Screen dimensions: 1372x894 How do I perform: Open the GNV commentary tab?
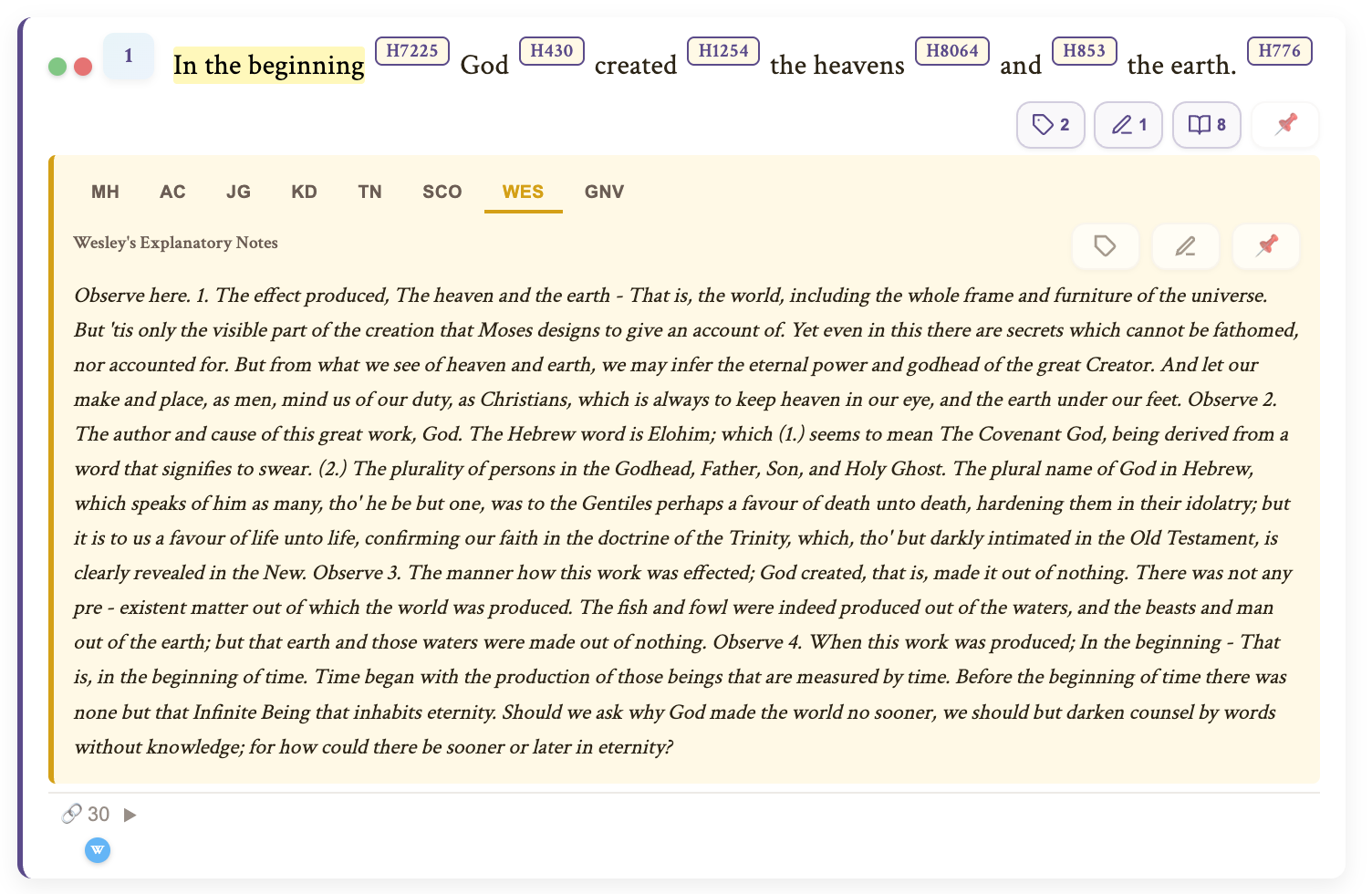tap(604, 192)
